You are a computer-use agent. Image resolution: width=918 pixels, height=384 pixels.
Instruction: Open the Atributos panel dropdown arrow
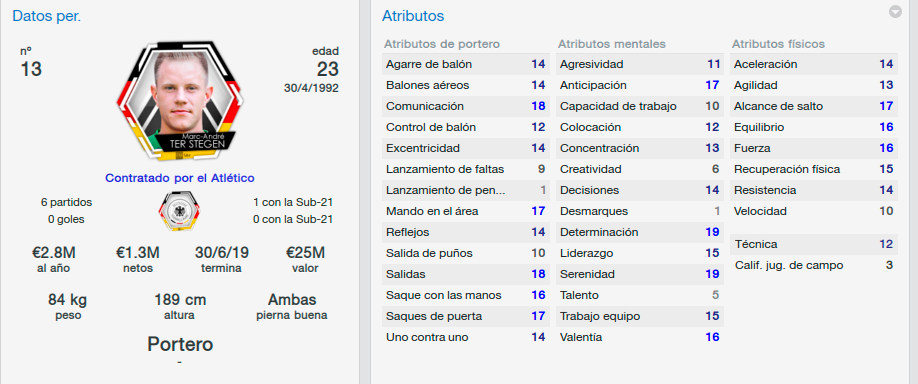click(x=895, y=12)
